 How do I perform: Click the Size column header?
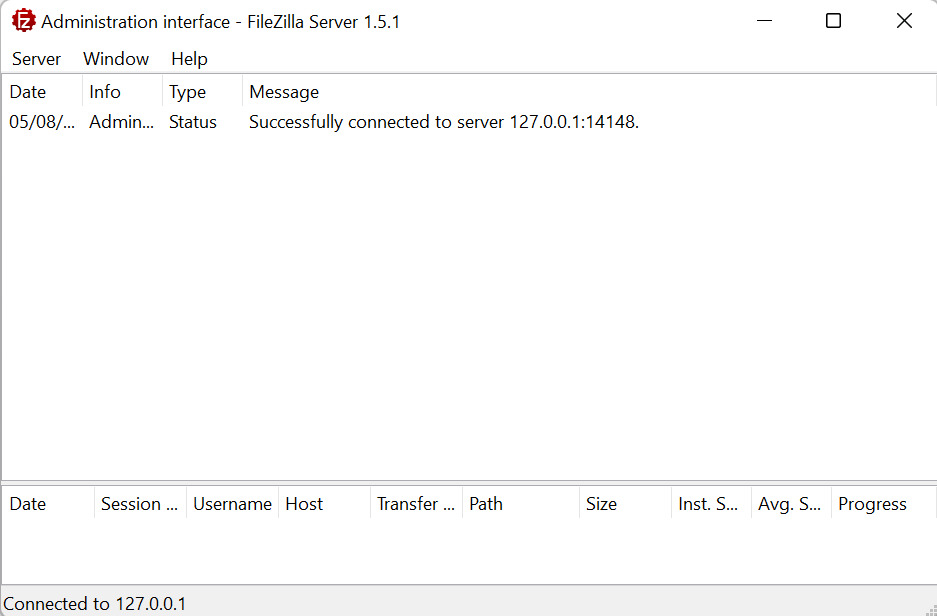pos(626,504)
